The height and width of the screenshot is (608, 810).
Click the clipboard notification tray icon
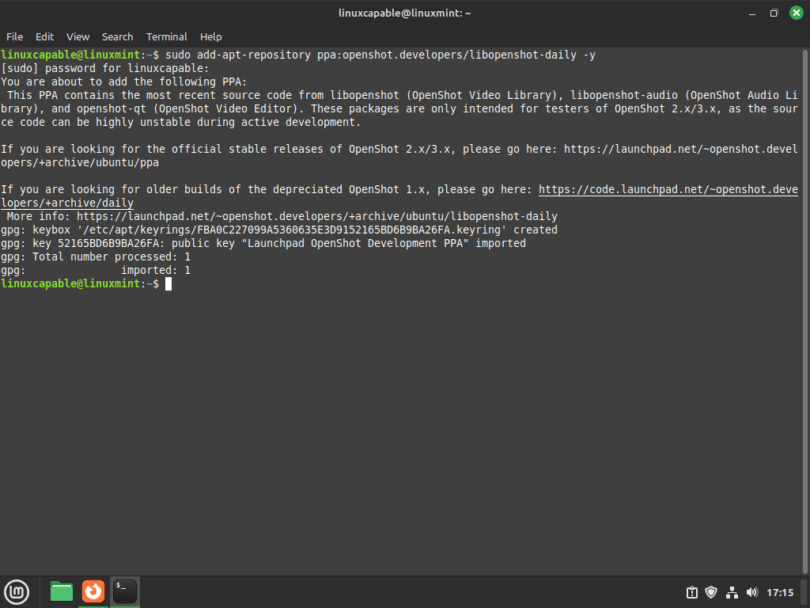click(693, 591)
